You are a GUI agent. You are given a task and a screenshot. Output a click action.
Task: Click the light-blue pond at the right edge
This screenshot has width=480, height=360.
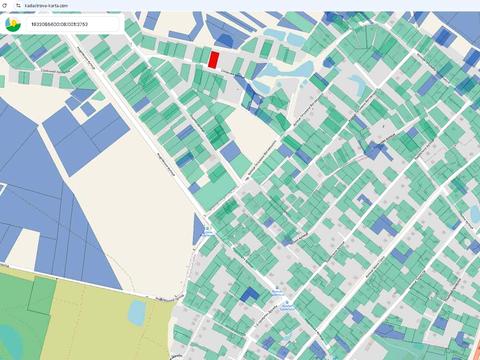pyautogui.click(x=475, y=215)
